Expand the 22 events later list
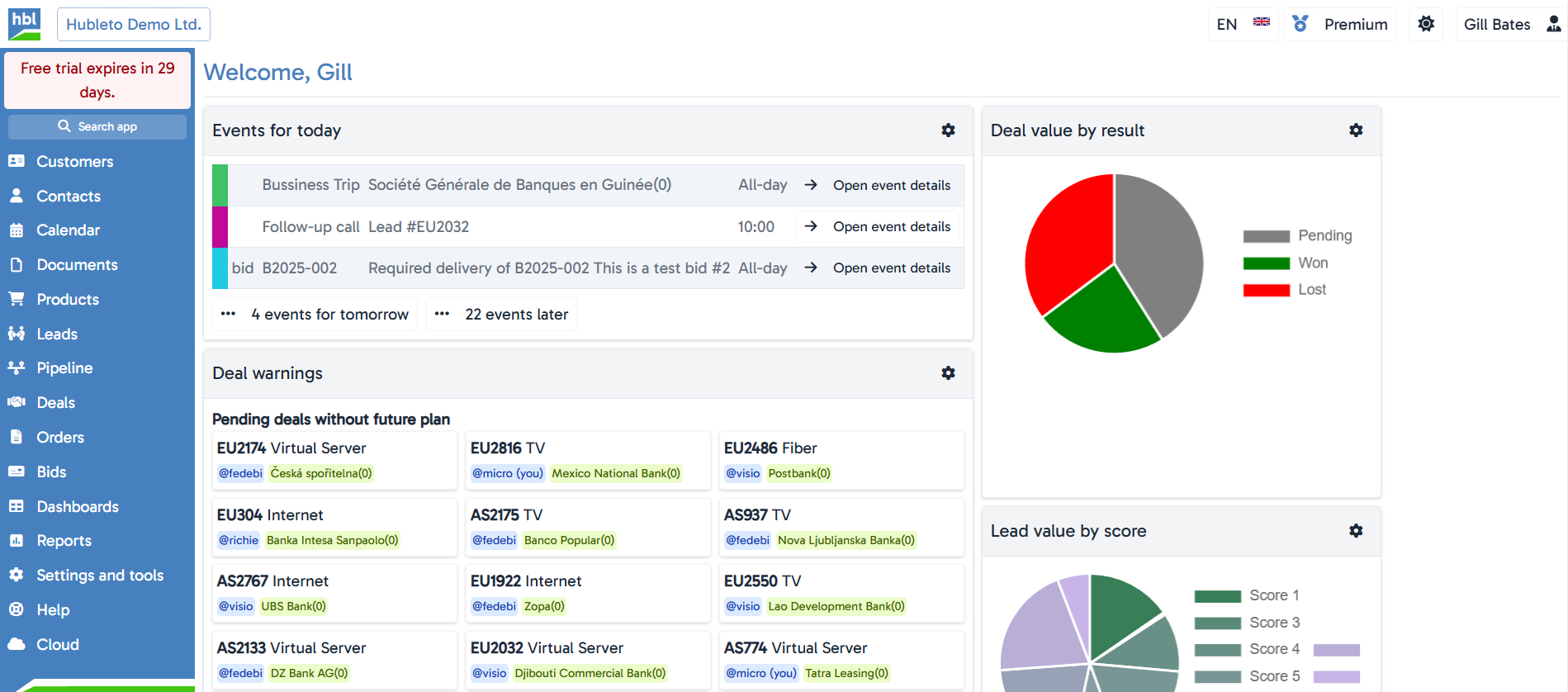This screenshot has width=1568, height=692. 502,315
